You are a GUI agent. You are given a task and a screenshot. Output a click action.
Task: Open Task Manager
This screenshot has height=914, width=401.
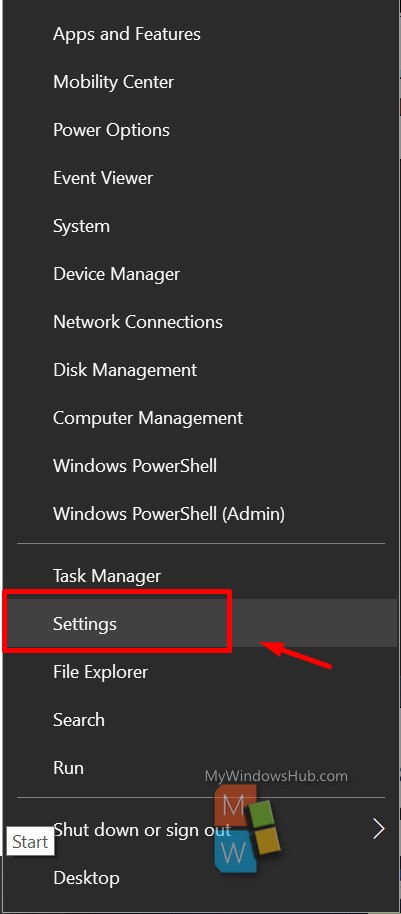200,575
